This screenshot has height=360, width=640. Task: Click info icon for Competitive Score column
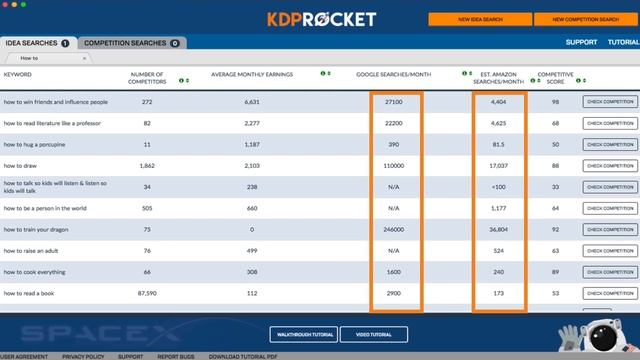[x=578, y=81]
